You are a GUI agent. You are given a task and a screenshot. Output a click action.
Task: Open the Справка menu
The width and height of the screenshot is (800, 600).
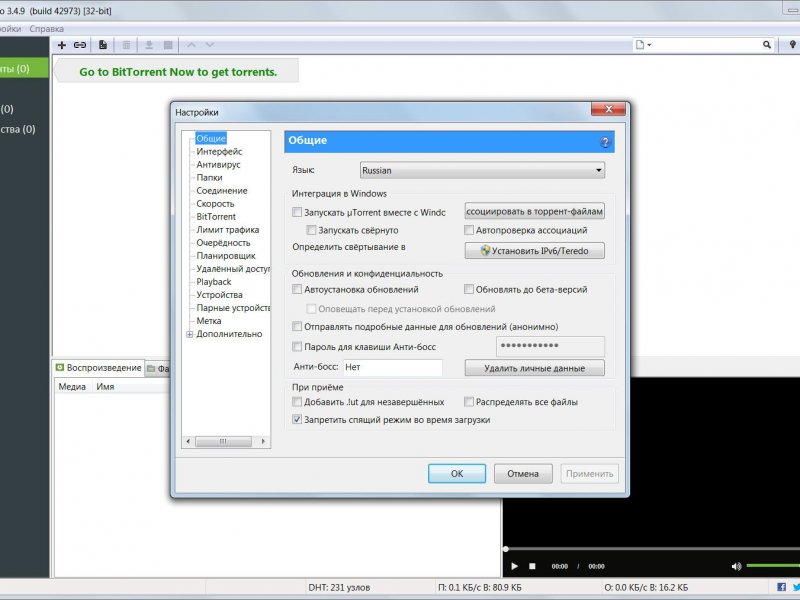[x=46, y=29]
